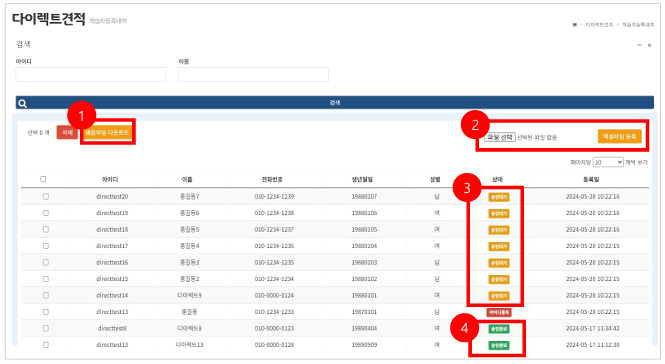
Task: Close the 검색 panel with the x icon
Action: click(649, 45)
